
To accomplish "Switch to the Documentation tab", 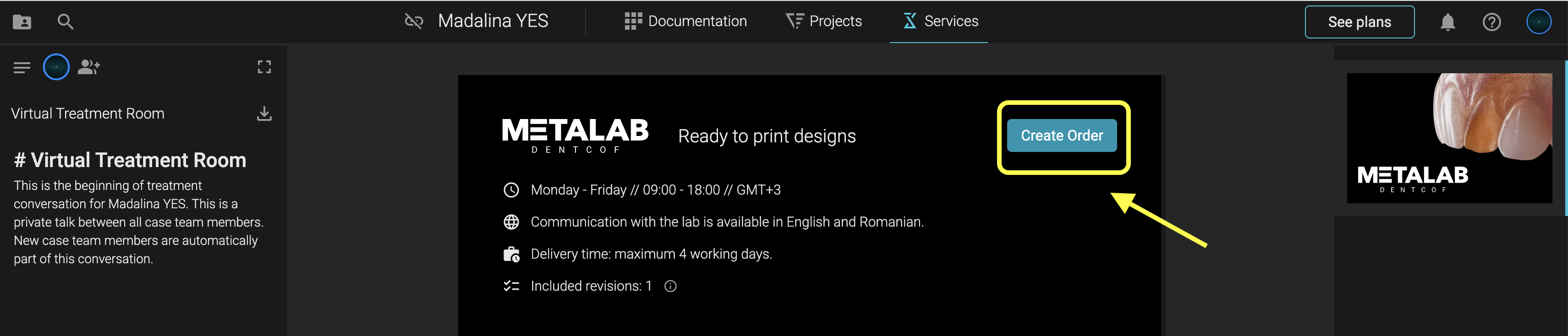I will coord(685,21).
